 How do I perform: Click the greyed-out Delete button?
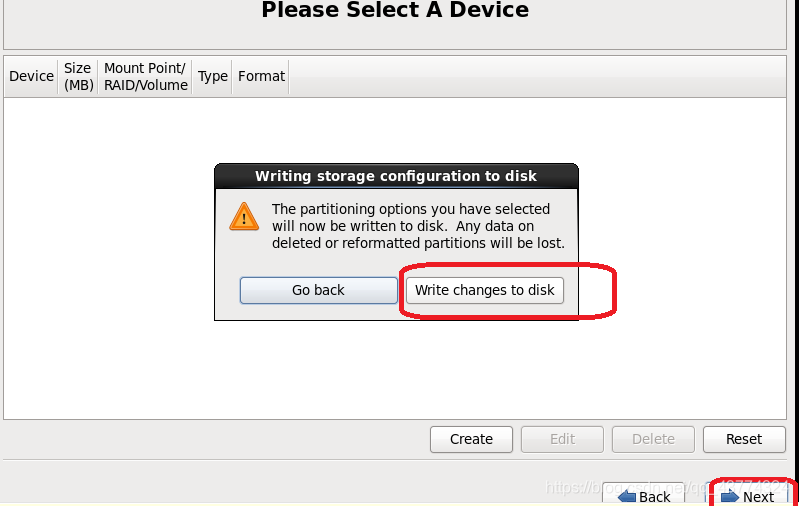click(653, 439)
